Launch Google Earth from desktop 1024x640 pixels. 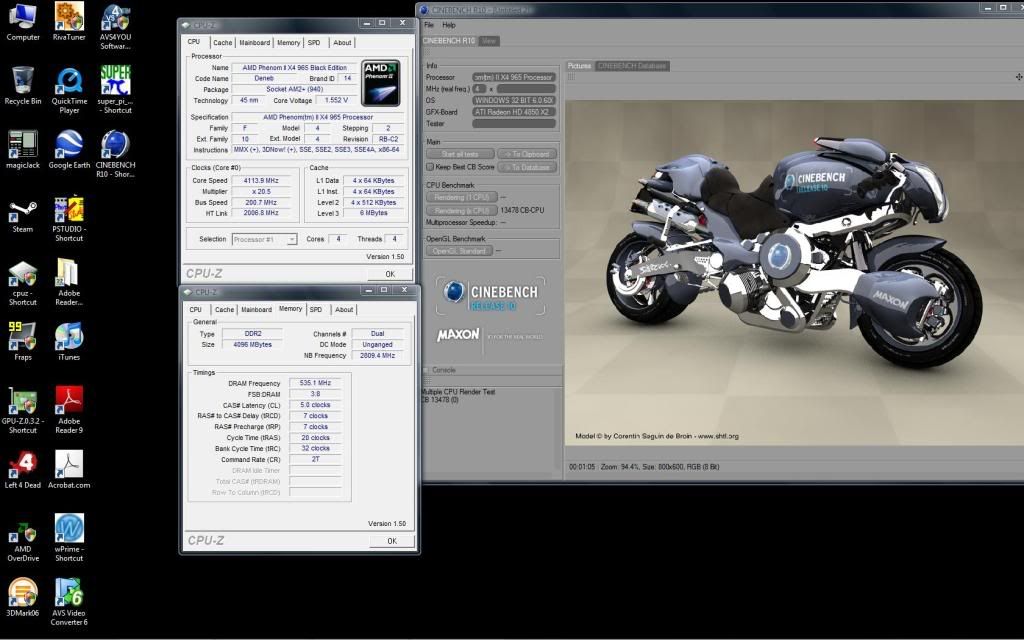click(x=69, y=146)
